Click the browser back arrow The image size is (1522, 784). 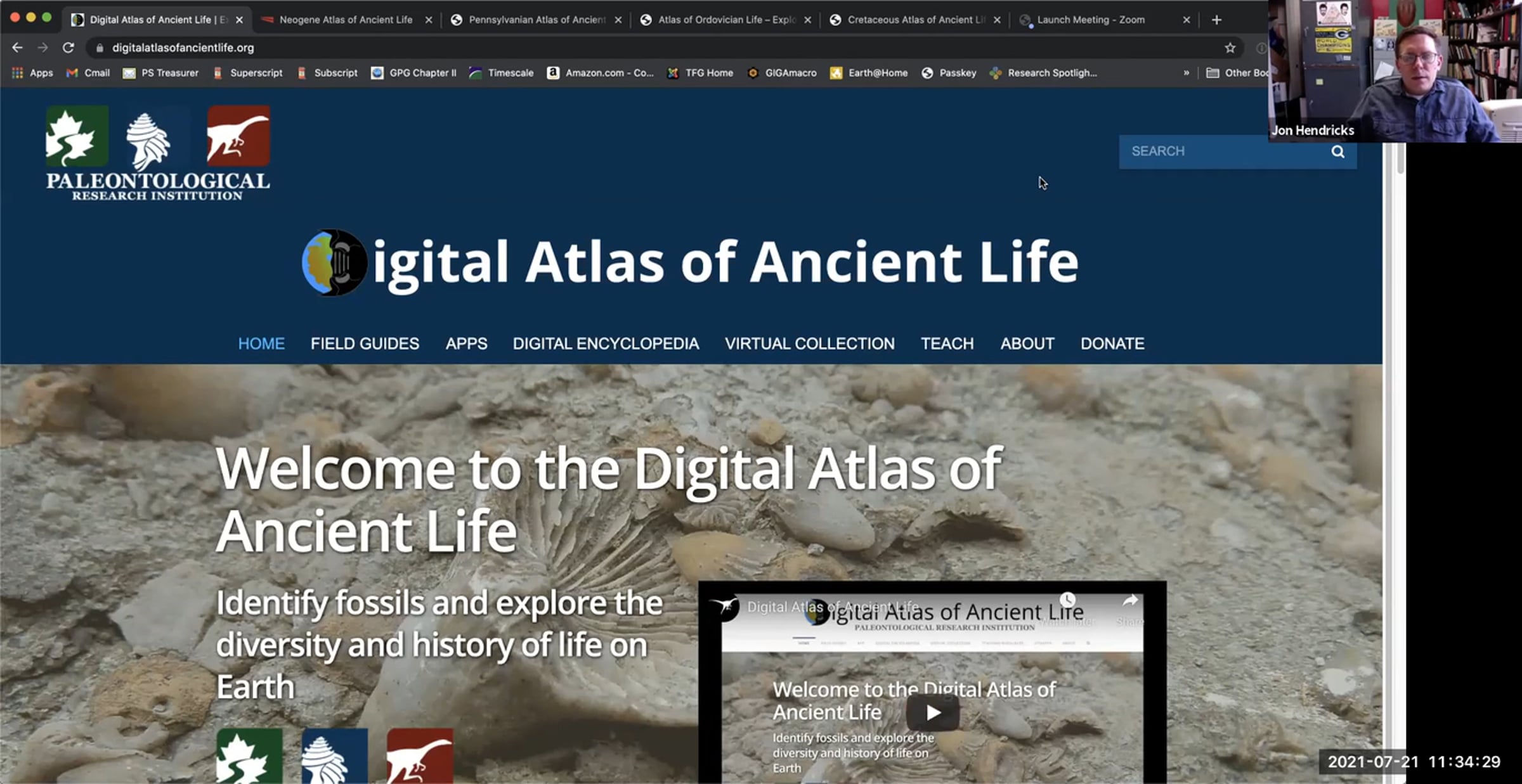point(17,48)
